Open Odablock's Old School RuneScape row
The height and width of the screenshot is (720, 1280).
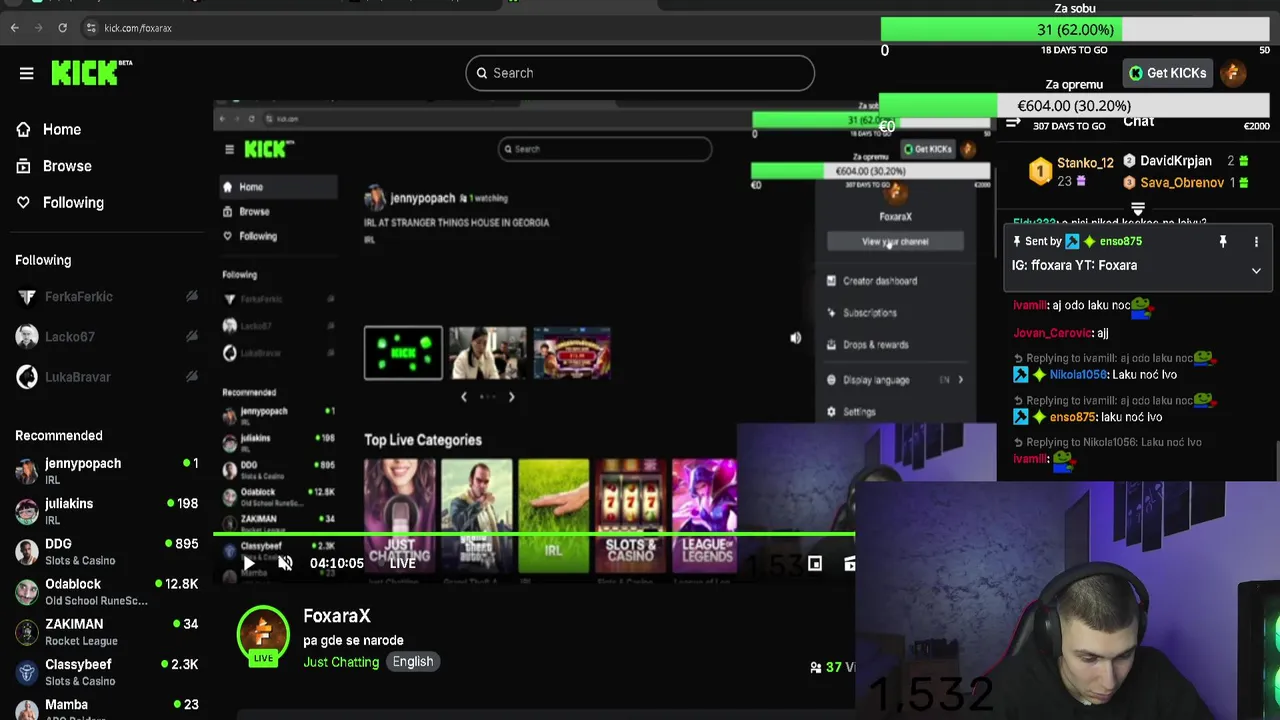[105, 591]
